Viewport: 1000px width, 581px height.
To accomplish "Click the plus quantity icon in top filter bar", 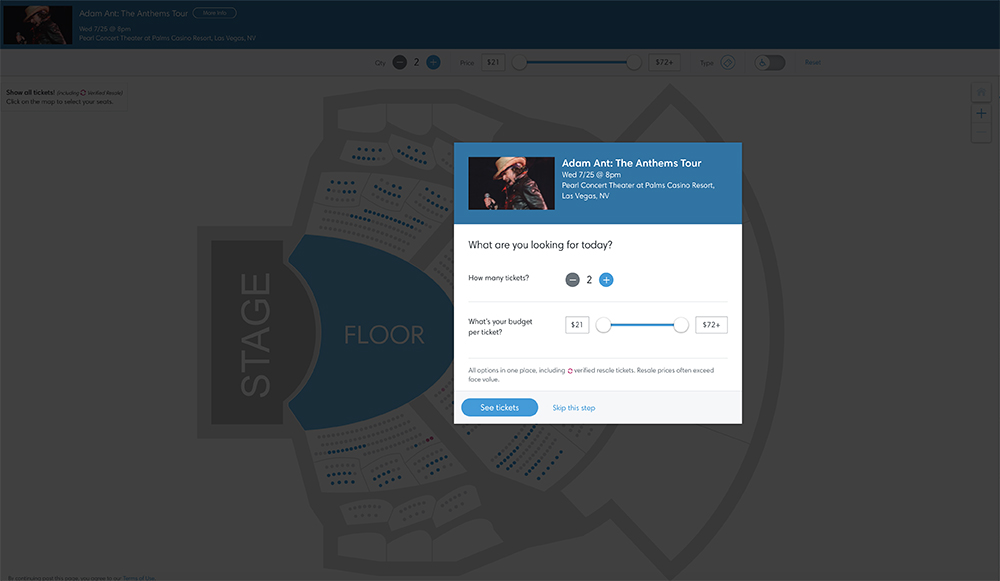I will 433,62.
